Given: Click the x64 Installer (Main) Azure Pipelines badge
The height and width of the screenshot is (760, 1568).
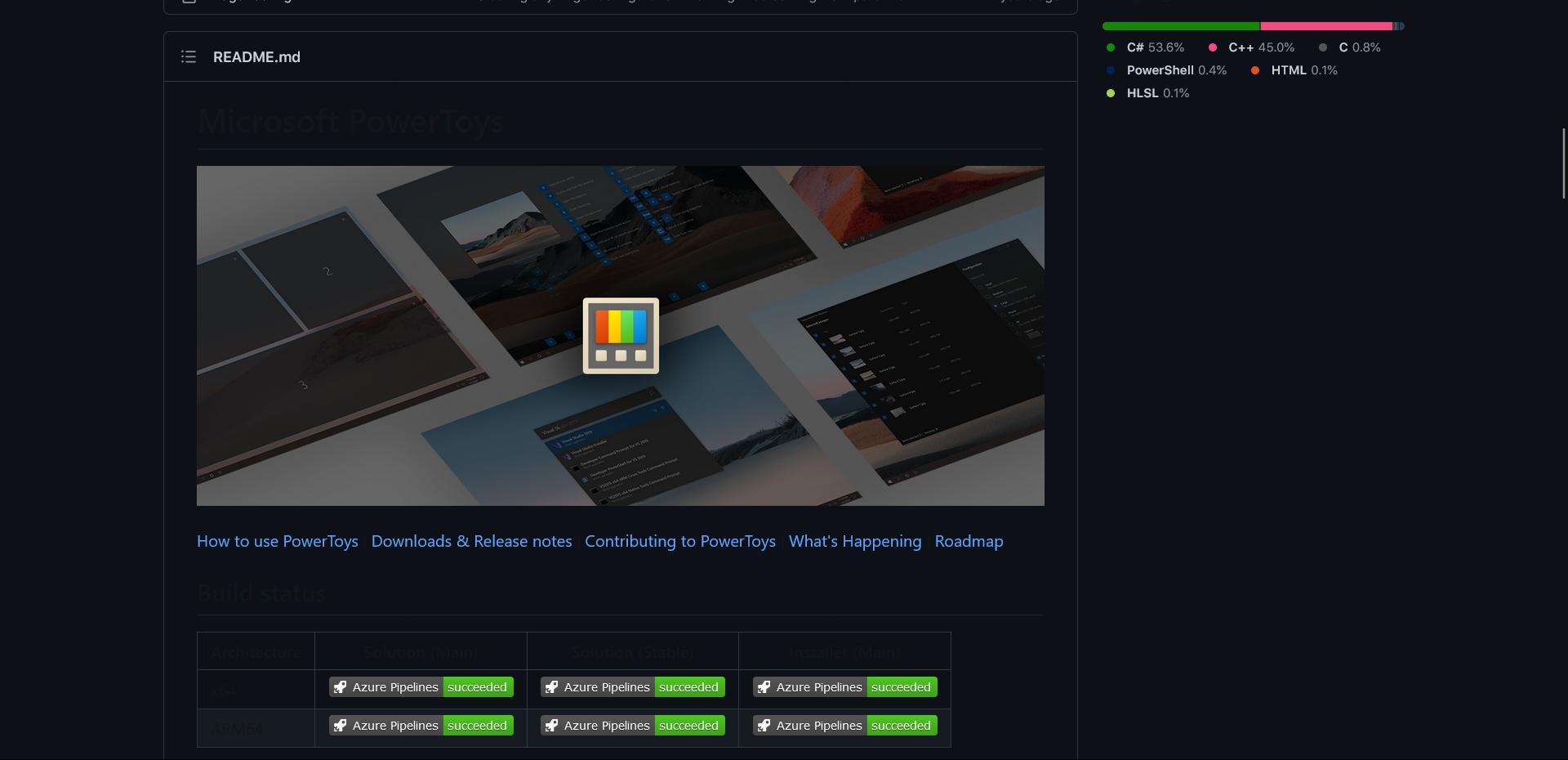Looking at the screenshot, I should pyautogui.click(x=844, y=686).
